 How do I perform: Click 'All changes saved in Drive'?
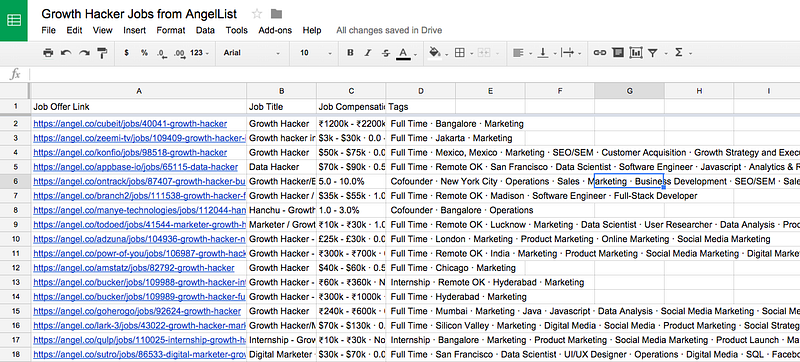389,30
